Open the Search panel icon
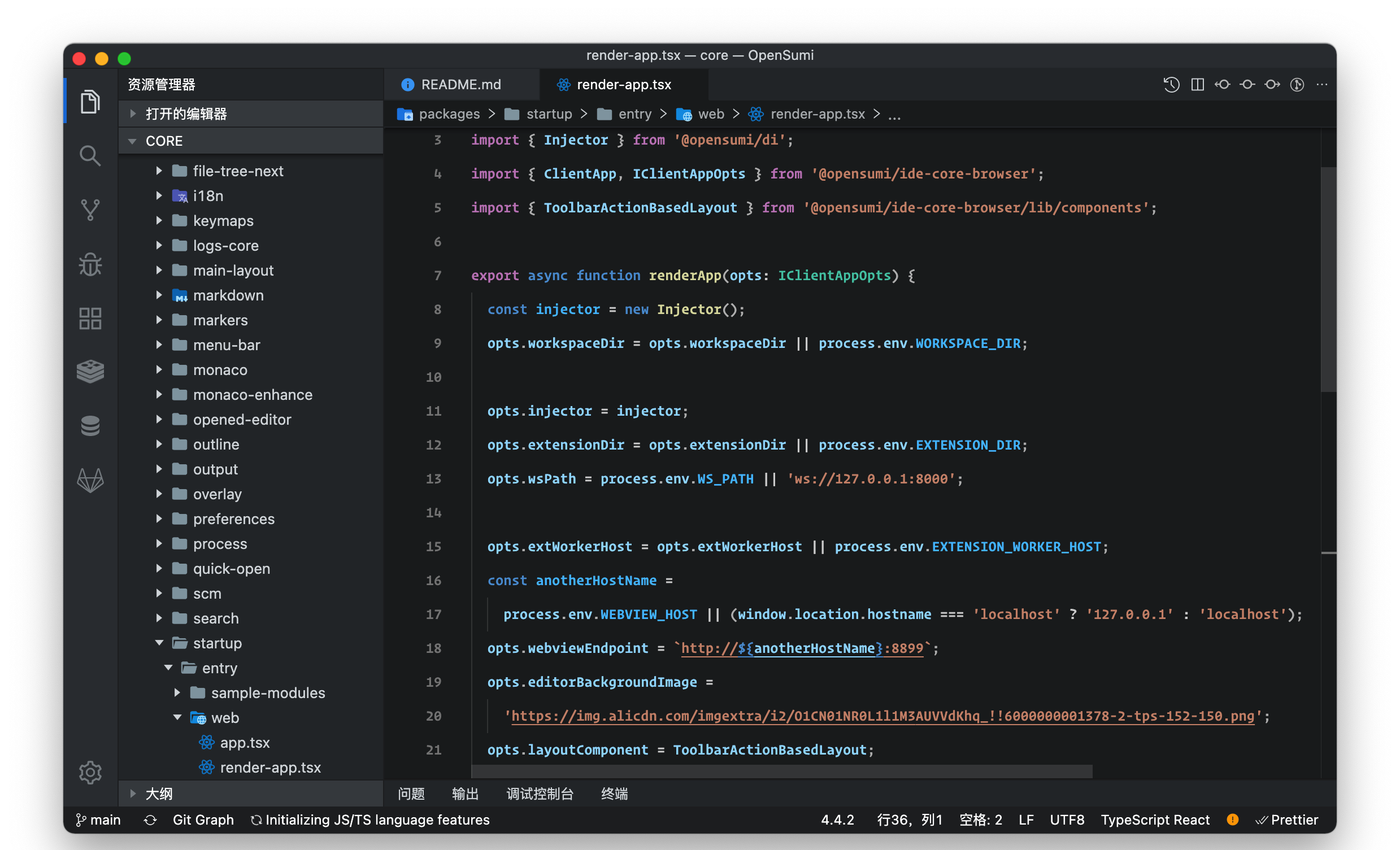This screenshot has width=1400, height=850. tap(90, 155)
